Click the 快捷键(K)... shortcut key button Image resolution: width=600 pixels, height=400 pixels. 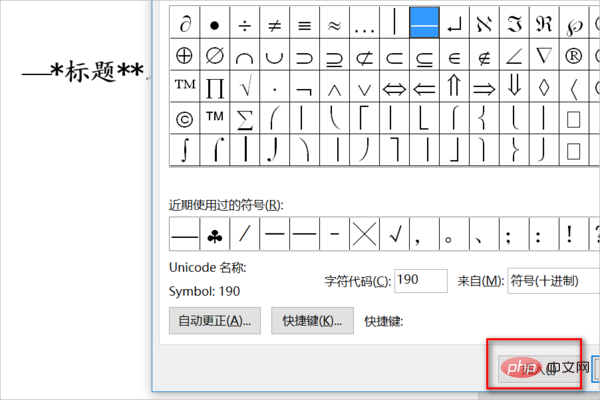[x=312, y=321]
